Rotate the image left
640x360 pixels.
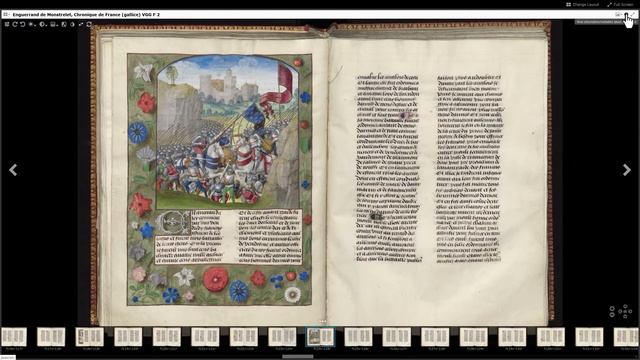pyautogui.click(x=22, y=24)
